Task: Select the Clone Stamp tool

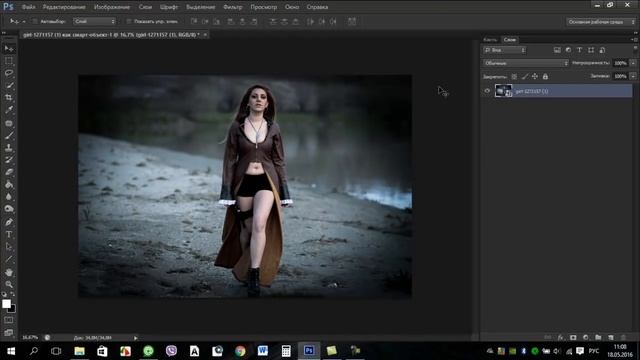Action: coord(9,147)
